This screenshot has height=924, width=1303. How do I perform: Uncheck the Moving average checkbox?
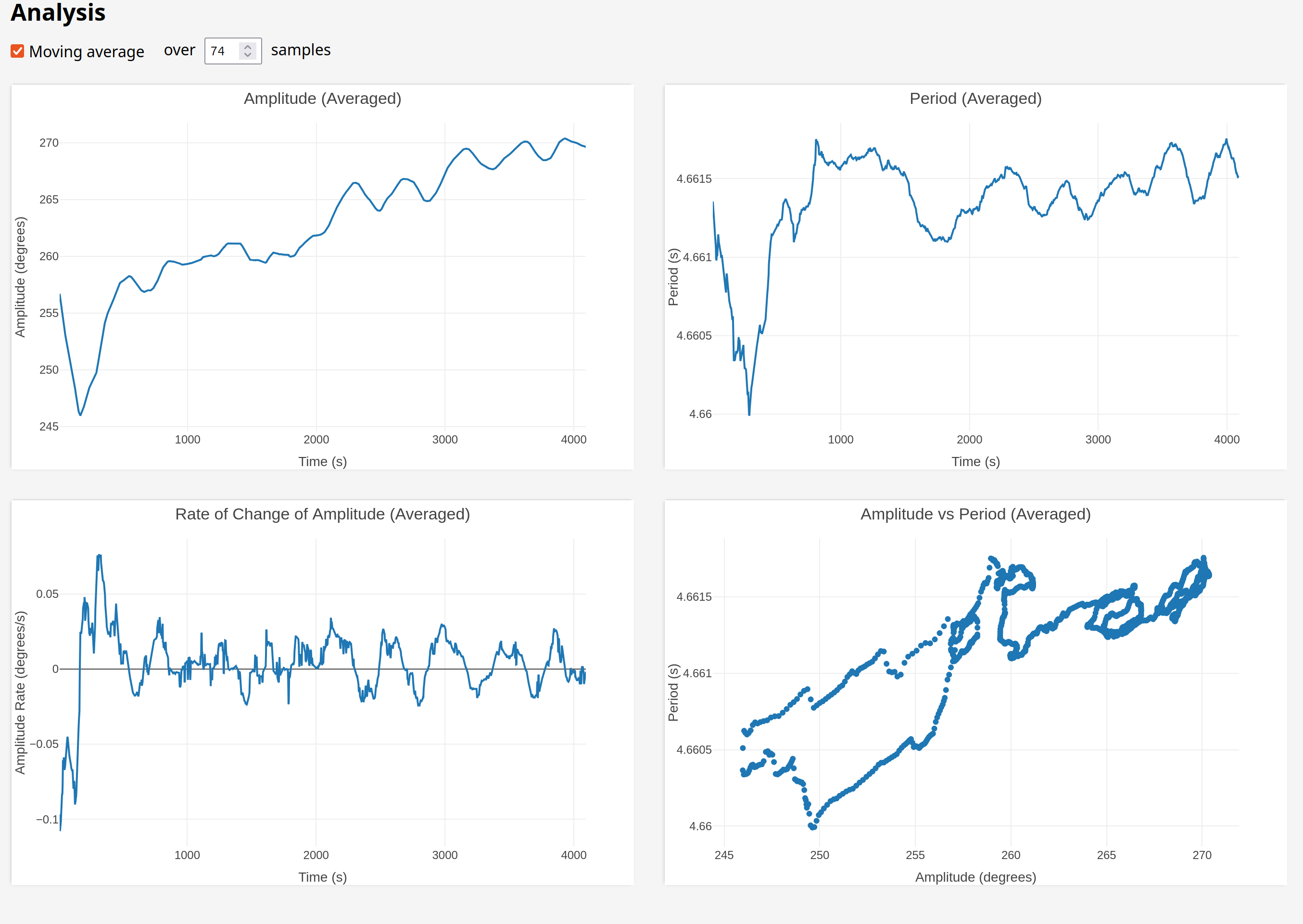[x=18, y=51]
